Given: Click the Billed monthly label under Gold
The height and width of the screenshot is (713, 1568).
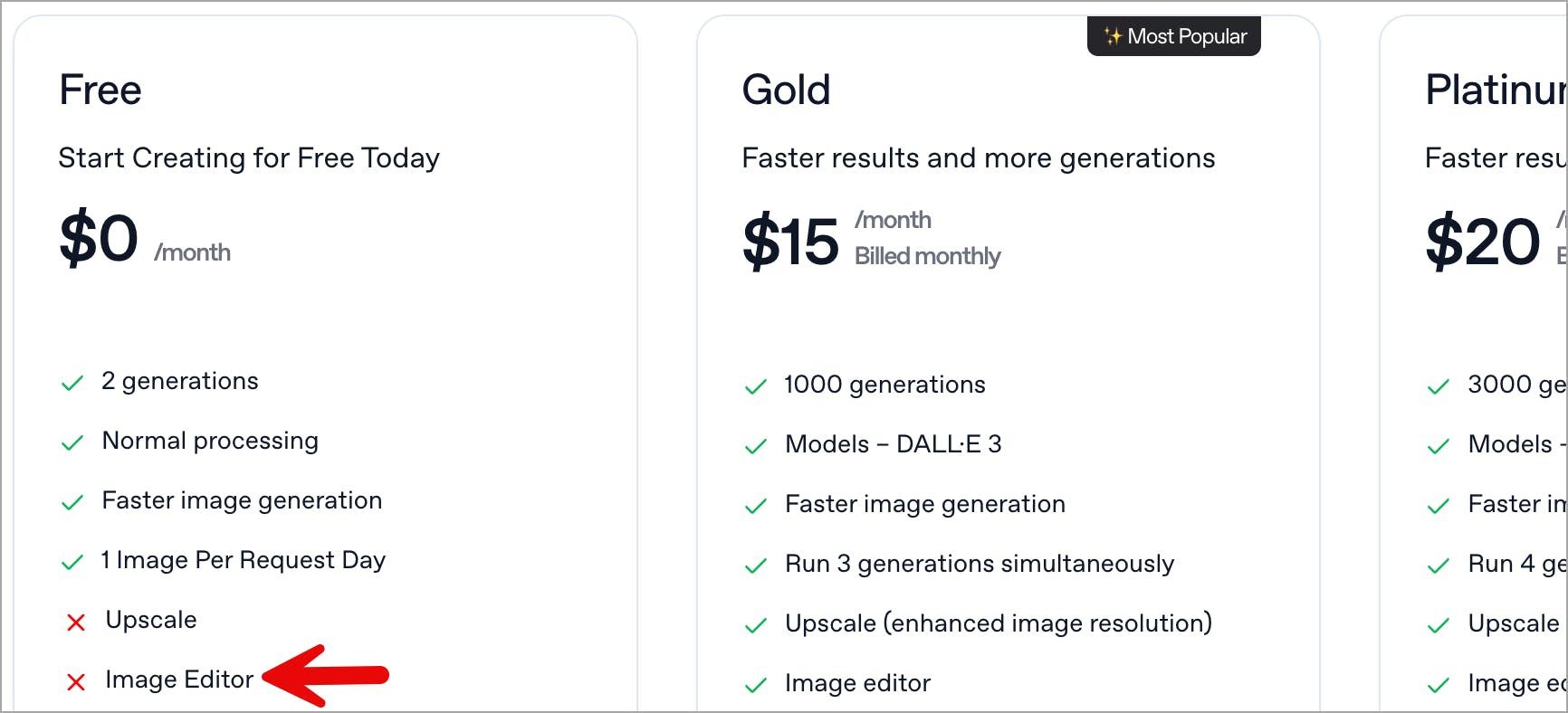Looking at the screenshot, I should (927, 257).
